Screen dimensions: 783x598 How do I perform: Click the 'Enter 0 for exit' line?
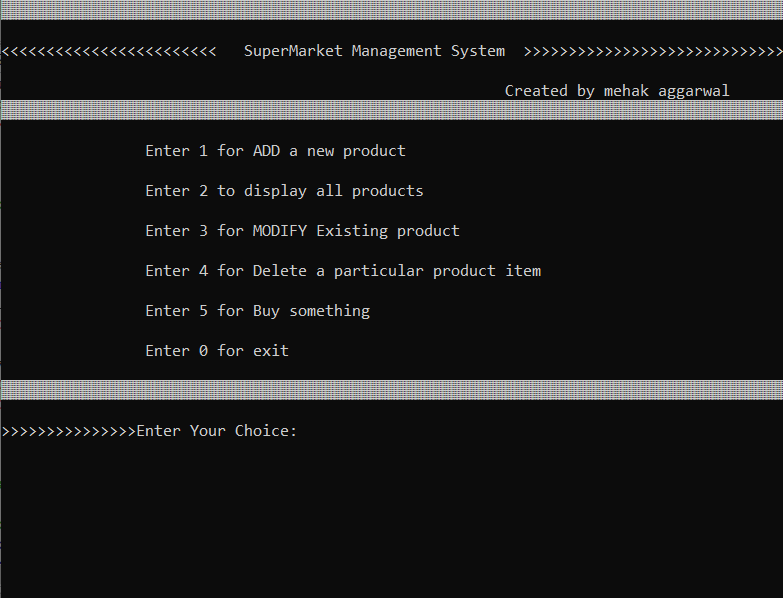point(217,350)
